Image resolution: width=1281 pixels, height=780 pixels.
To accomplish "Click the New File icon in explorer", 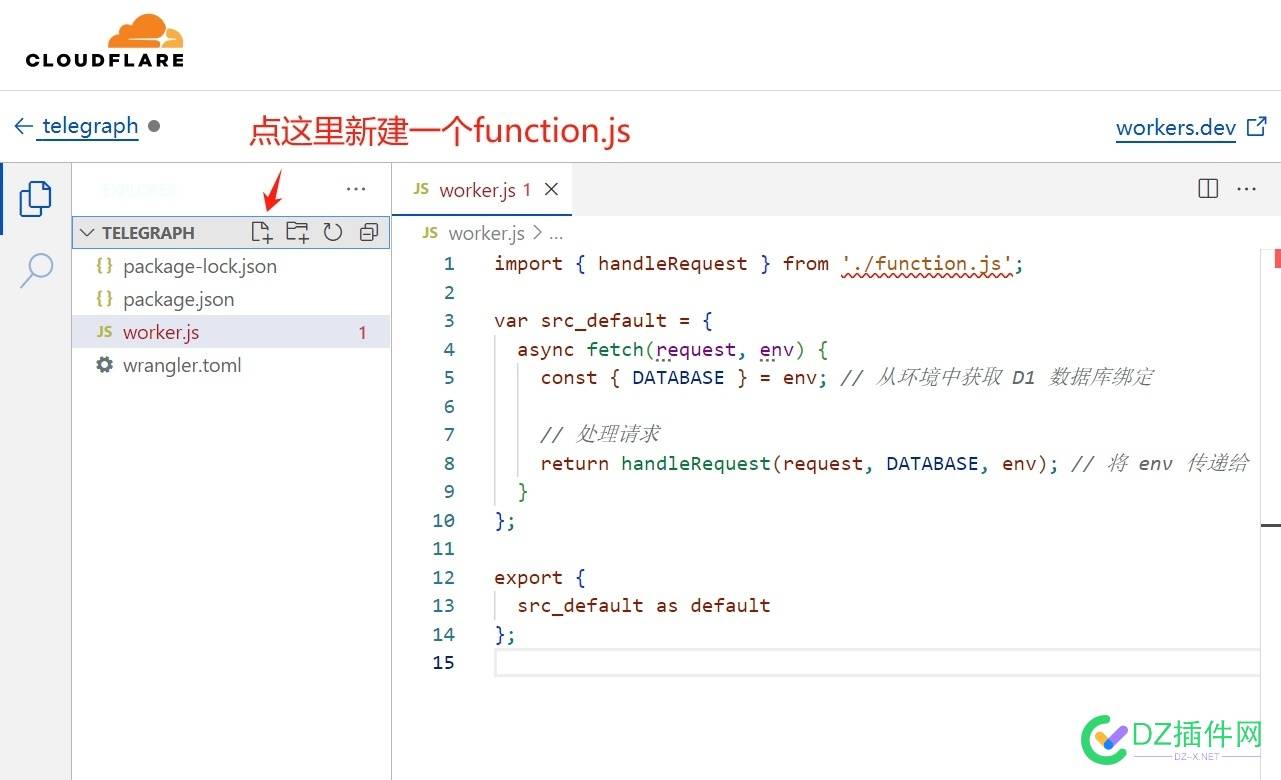I will (261, 232).
